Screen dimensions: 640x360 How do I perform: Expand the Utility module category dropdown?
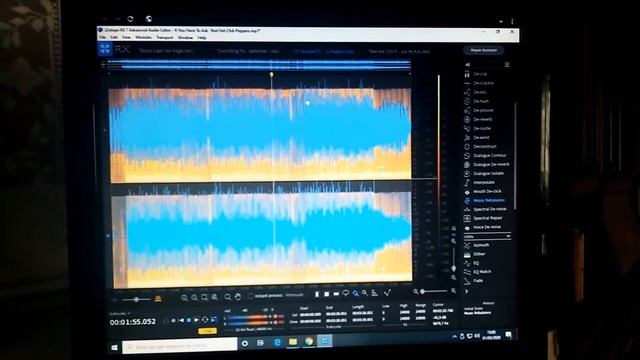pyautogui.click(x=487, y=236)
